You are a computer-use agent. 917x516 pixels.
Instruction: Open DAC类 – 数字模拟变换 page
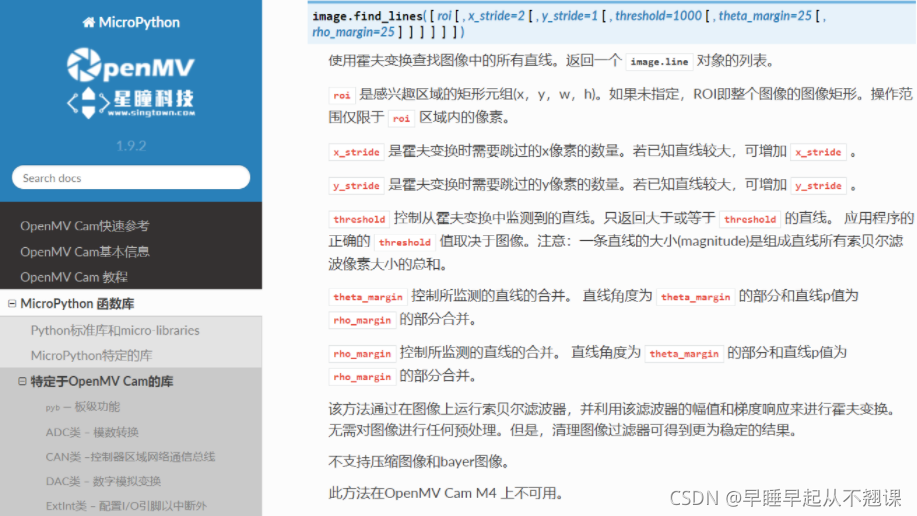click(103, 481)
